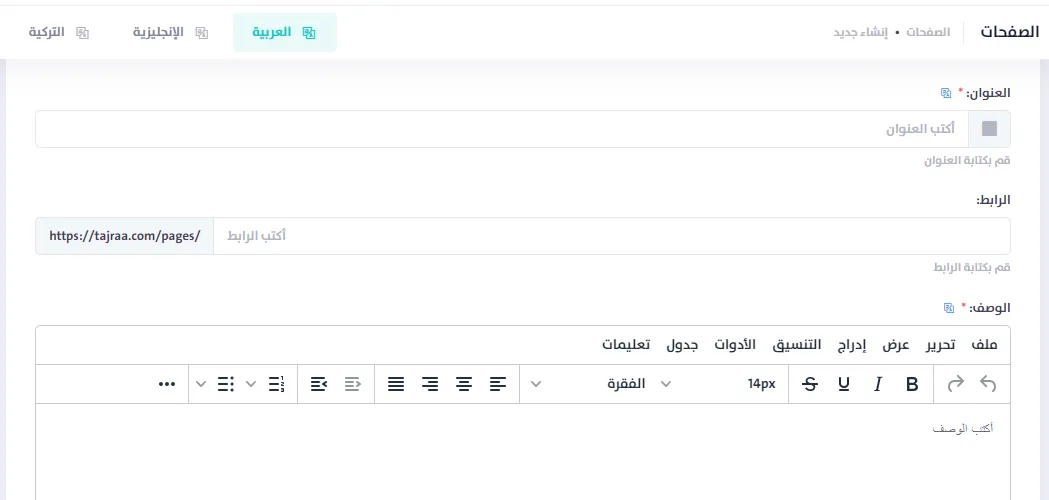Click the أكتب الرابط URL input
The image size is (1049, 500).
pyautogui.click(x=611, y=236)
